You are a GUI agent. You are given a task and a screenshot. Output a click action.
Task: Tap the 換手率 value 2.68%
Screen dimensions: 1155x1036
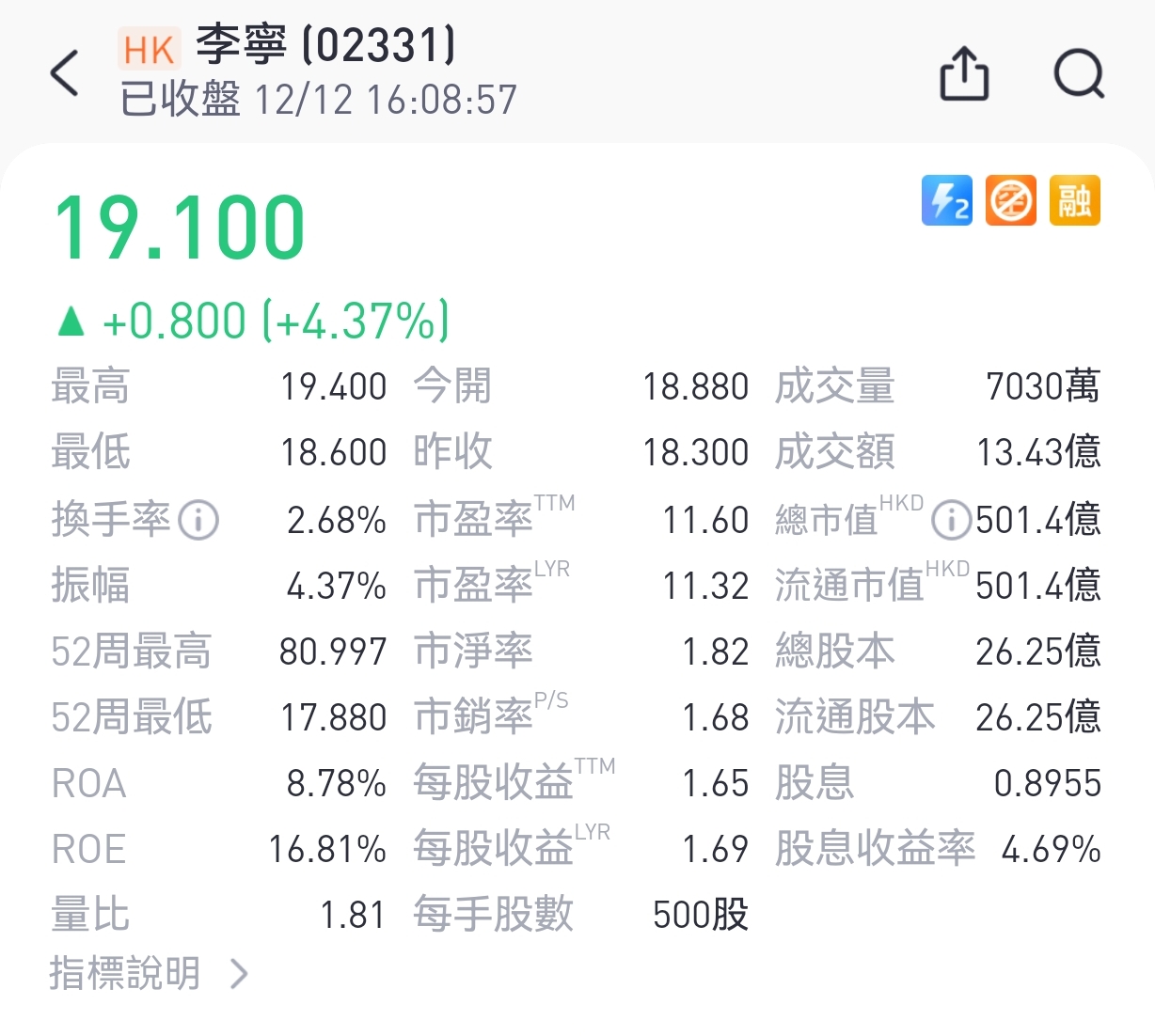pyautogui.click(x=337, y=520)
